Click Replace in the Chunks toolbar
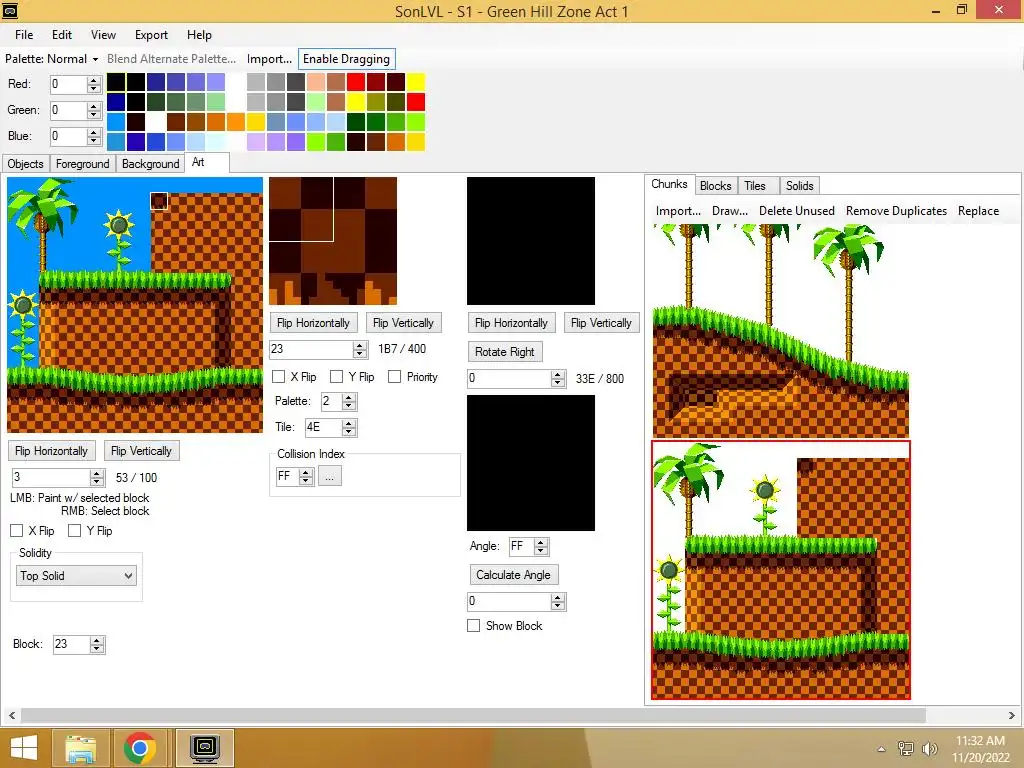 [978, 211]
